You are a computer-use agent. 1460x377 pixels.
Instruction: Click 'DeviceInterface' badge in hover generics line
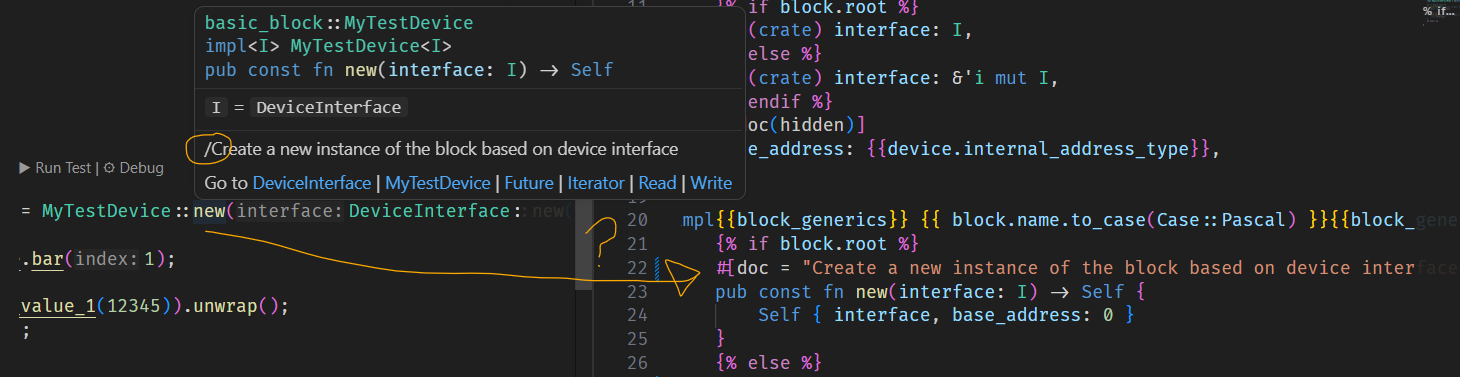point(329,107)
